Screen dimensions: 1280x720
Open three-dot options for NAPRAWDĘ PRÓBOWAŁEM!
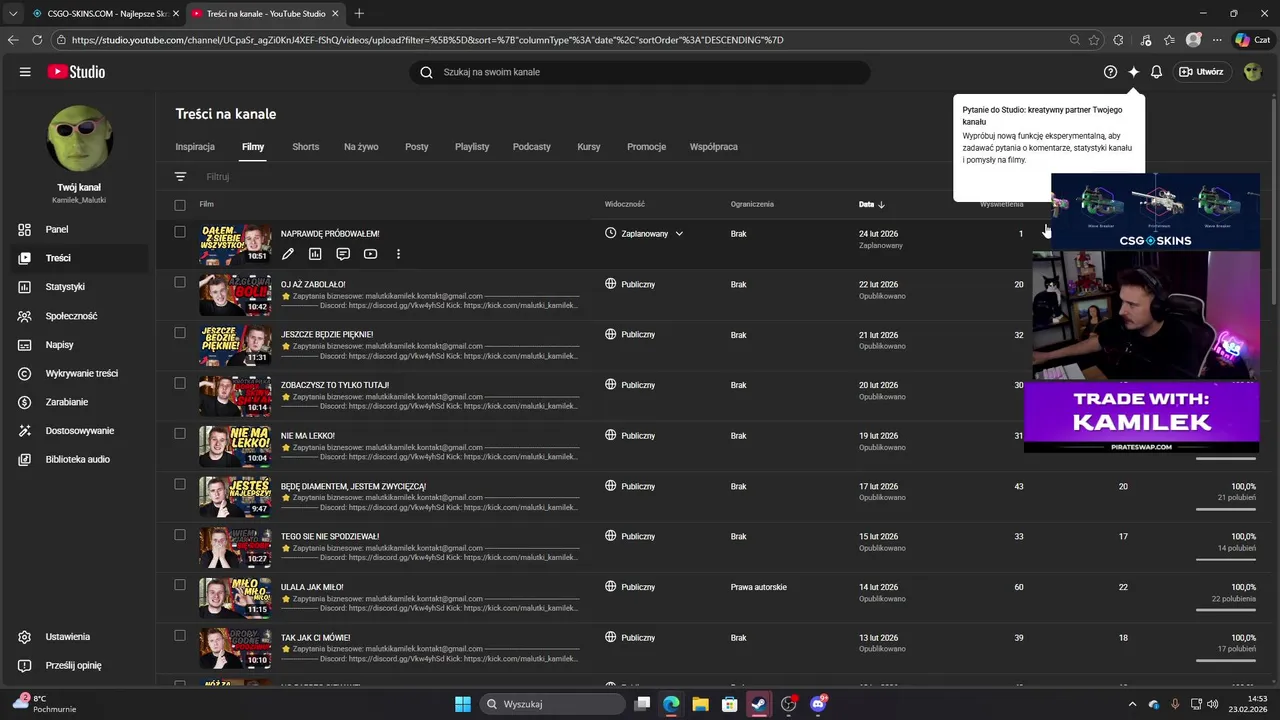coord(398,254)
